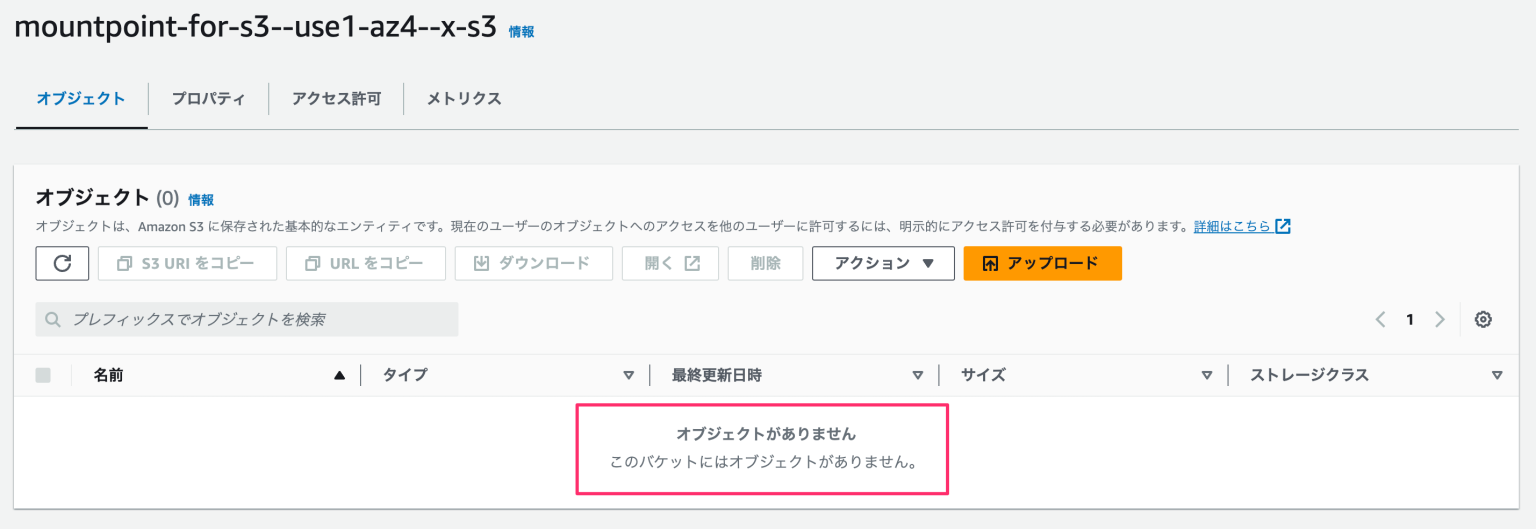Select page number 1 in pagination

point(1410,320)
